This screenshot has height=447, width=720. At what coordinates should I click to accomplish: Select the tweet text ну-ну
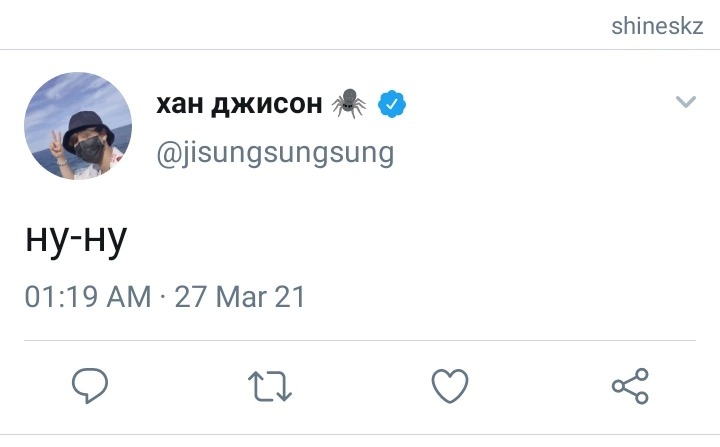76,239
